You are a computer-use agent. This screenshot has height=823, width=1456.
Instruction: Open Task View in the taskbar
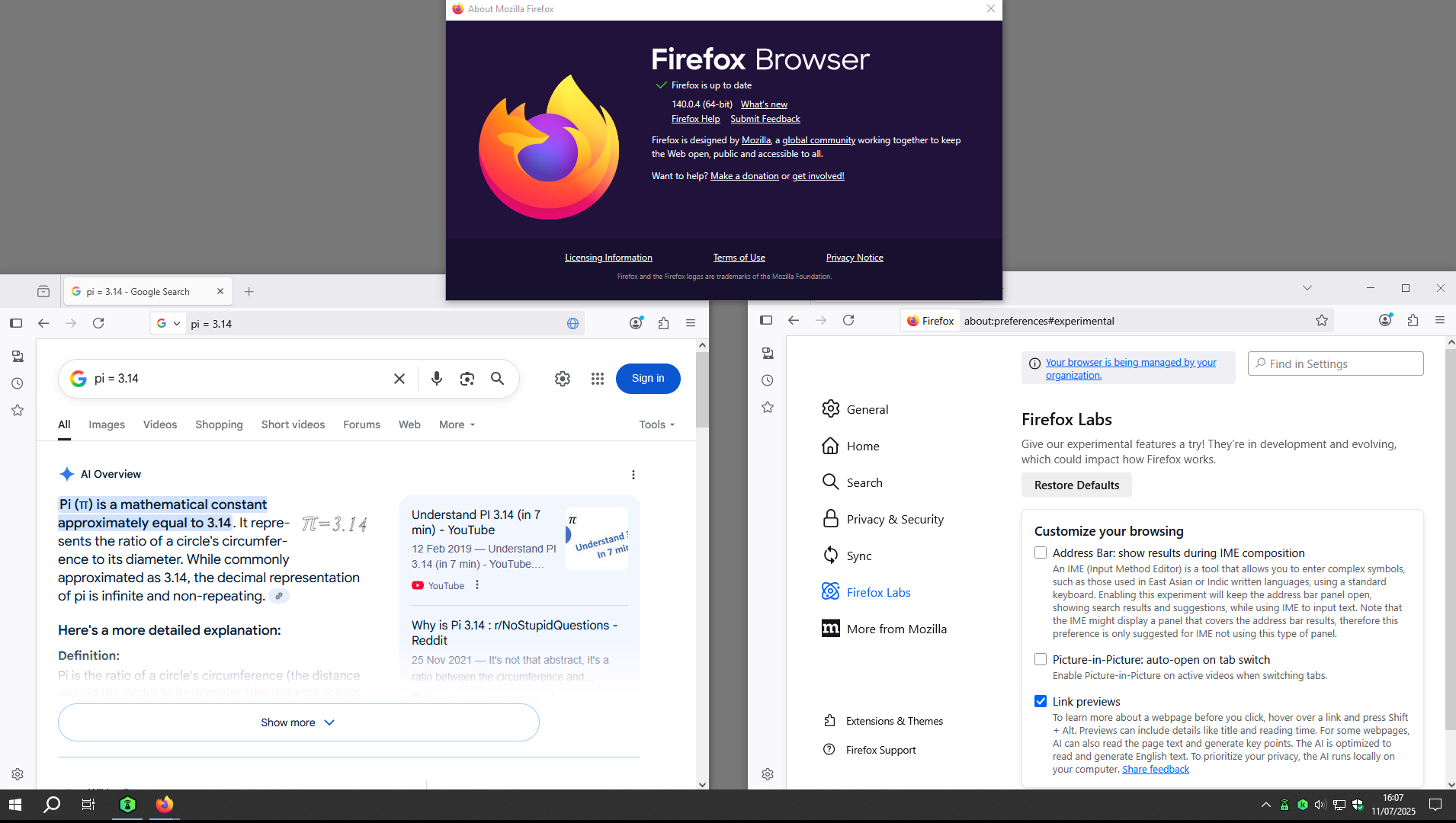[x=88, y=805]
